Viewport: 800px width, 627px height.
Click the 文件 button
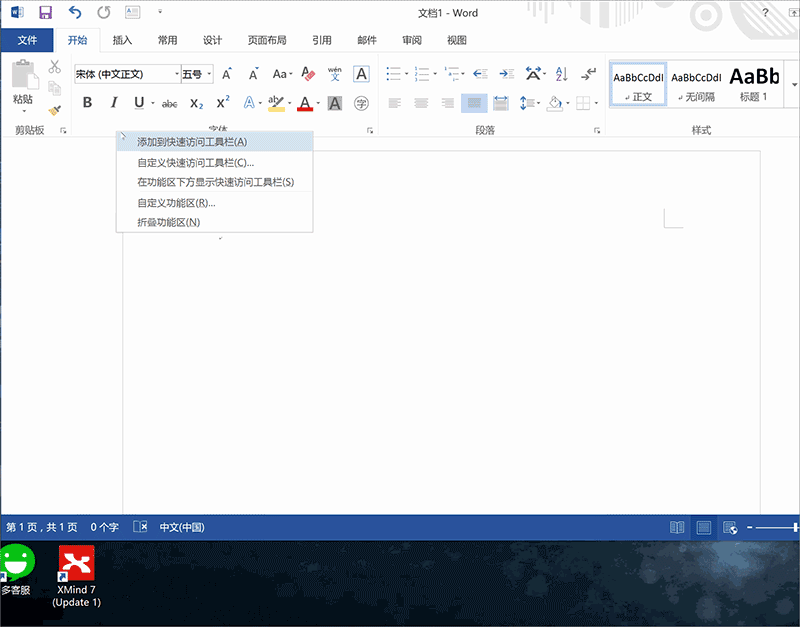[x=27, y=41]
